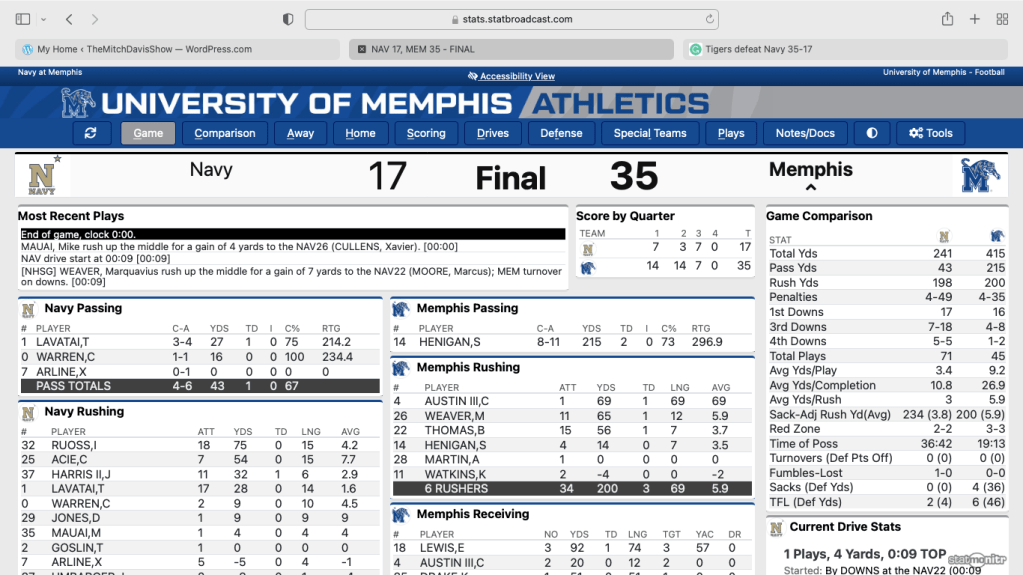Switch to the Scoring tab
Screen dimensions: 1023x575
tap(426, 133)
